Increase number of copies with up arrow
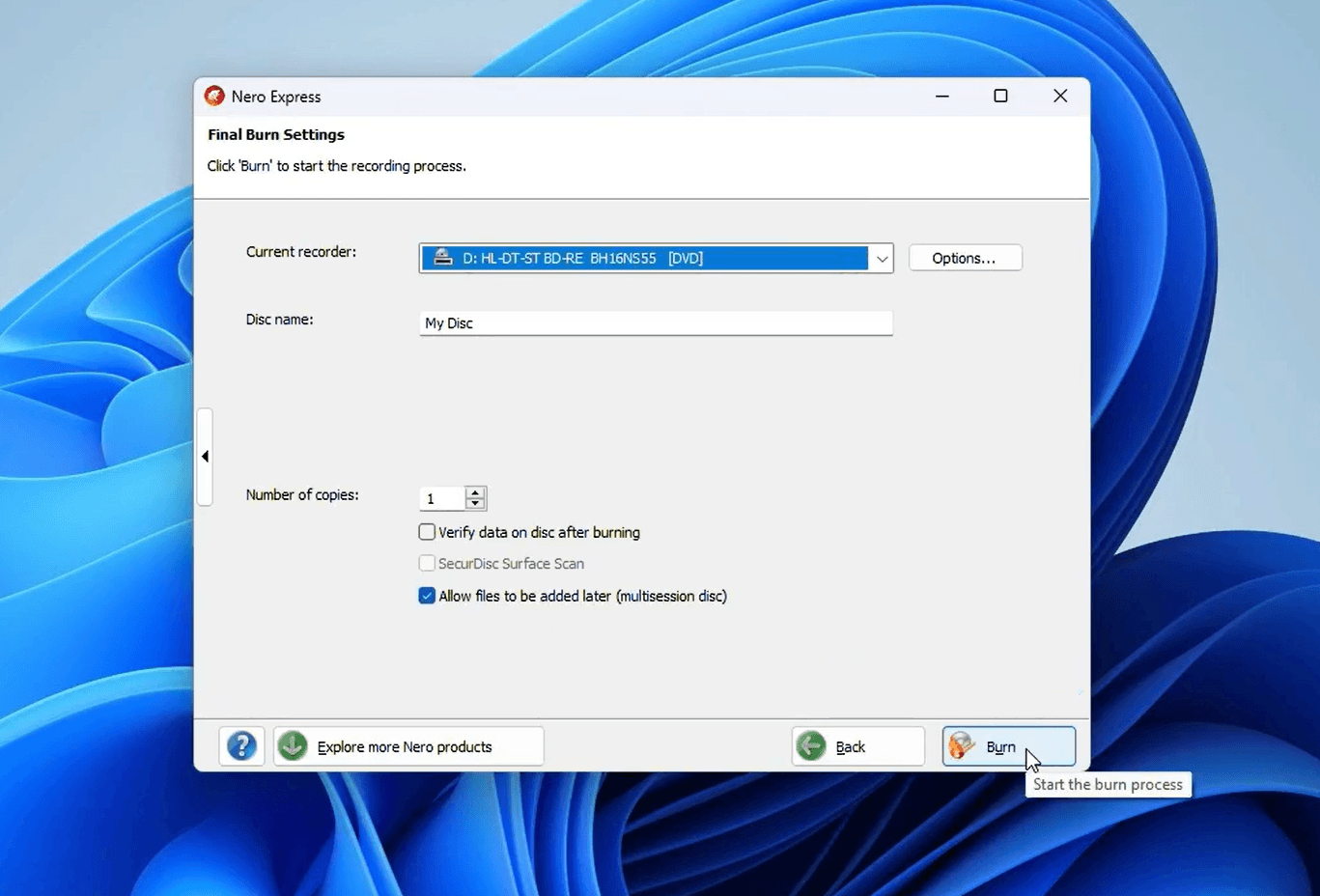Image resolution: width=1320 pixels, height=896 pixels. pos(475,492)
